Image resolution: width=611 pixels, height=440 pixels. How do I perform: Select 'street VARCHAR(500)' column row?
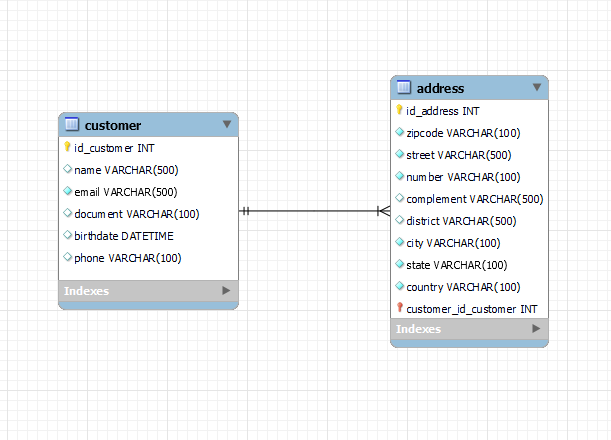470,155
